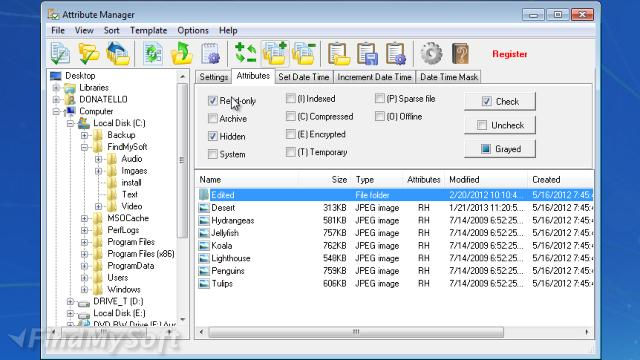Sort file list by Name column header
This screenshot has height=360, width=640.
click(x=248, y=180)
